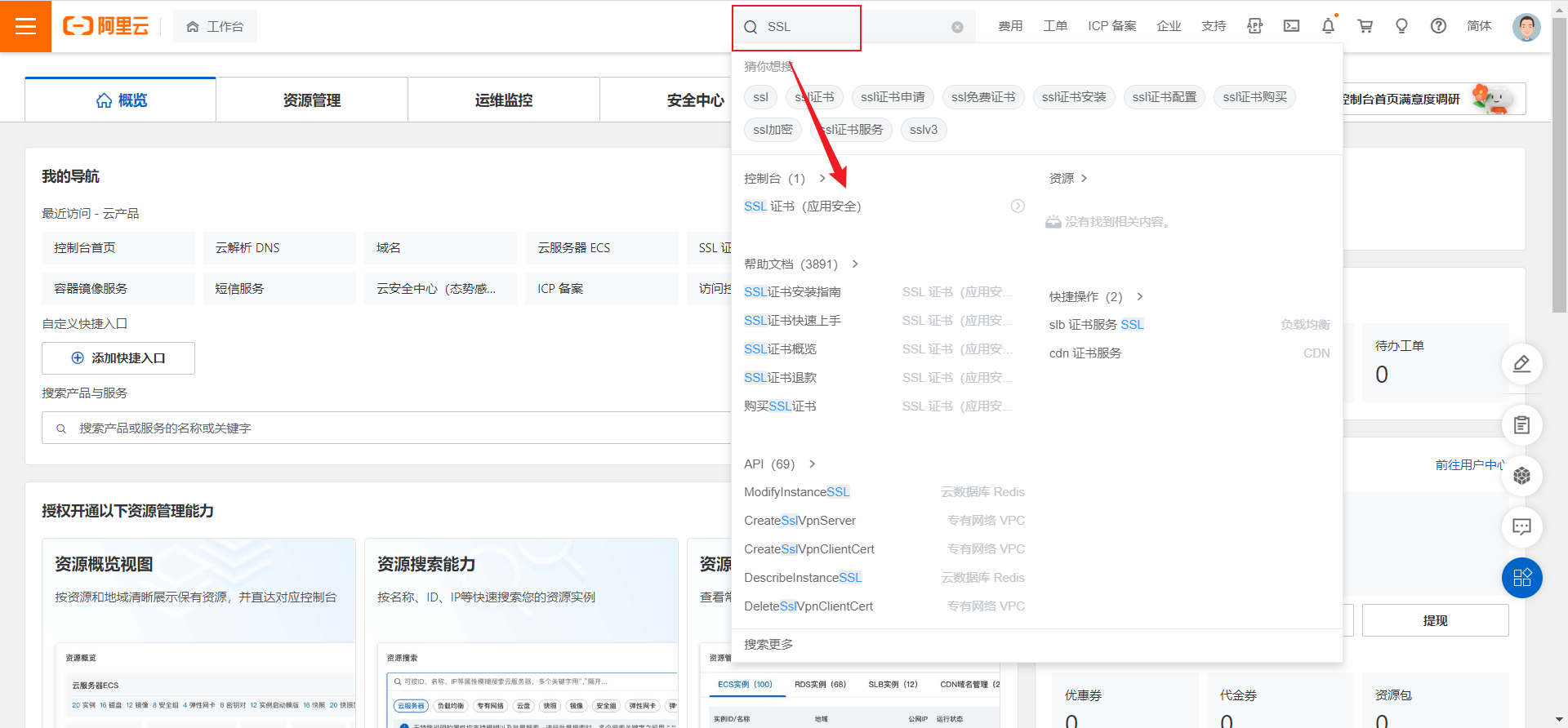Select the 'ssl' suggestion chip
The height and width of the screenshot is (728, 1568).
[760, 97]
